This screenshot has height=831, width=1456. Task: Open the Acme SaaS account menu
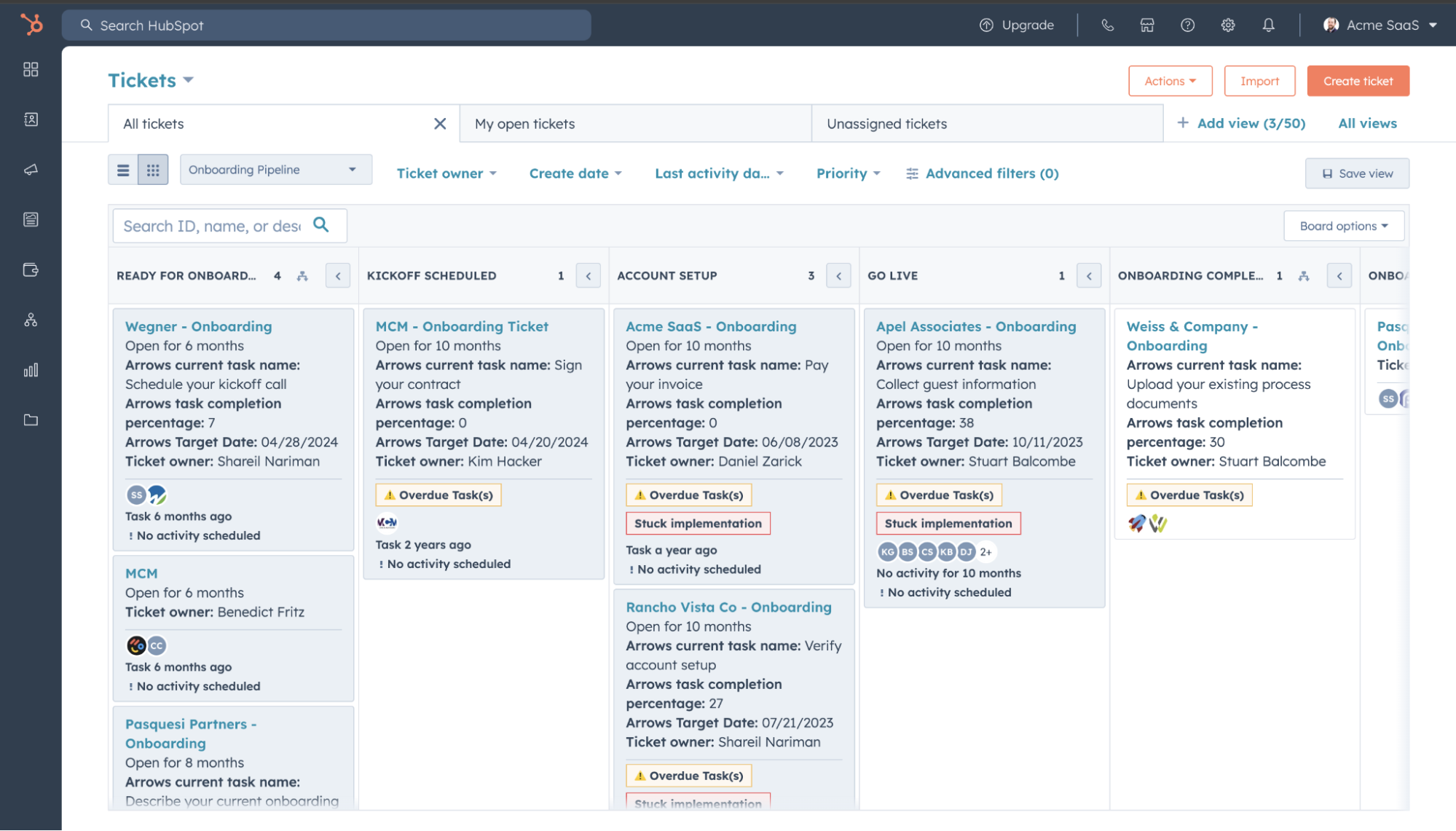[1380, 25]
